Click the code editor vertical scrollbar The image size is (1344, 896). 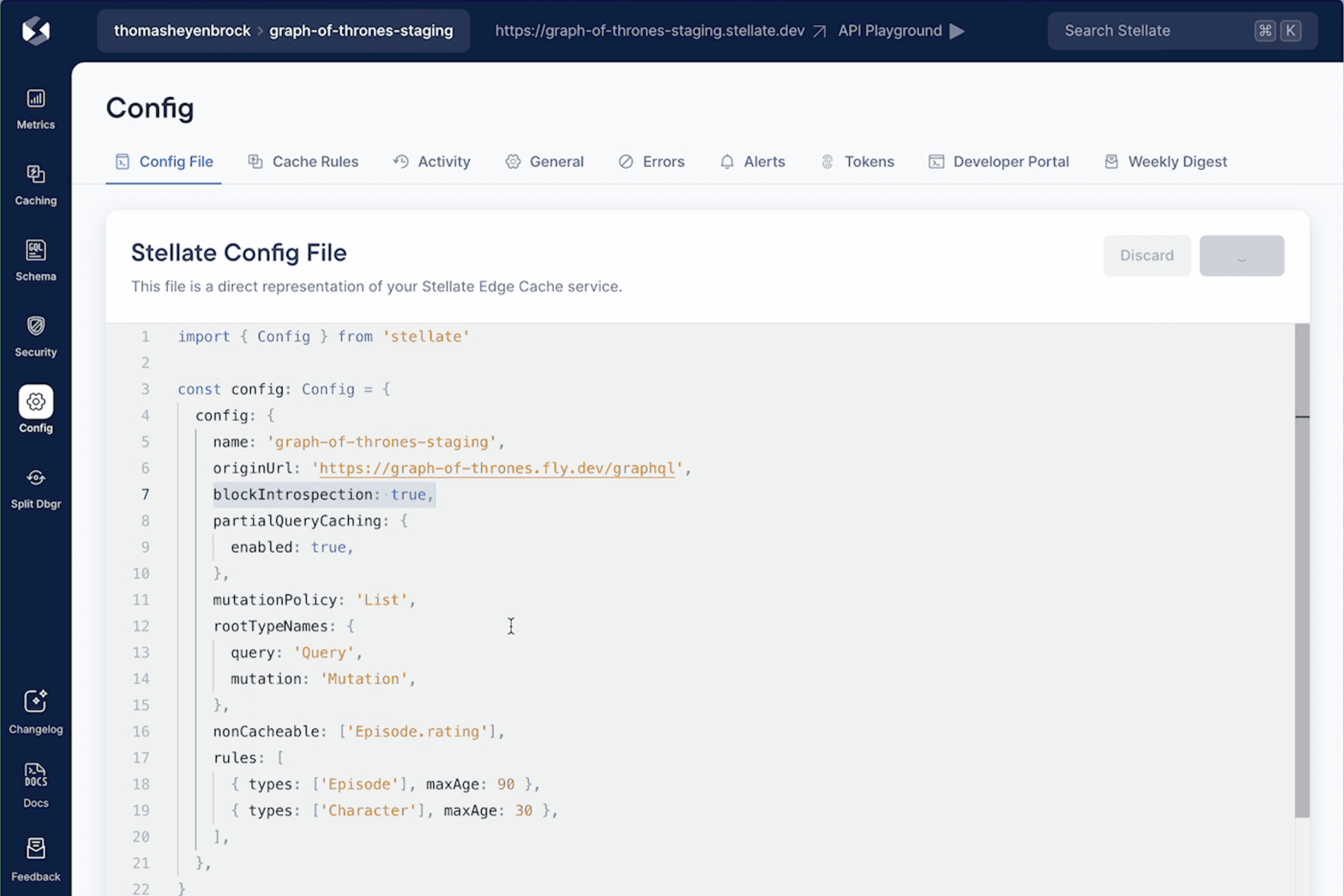(x=1302, y=571)
